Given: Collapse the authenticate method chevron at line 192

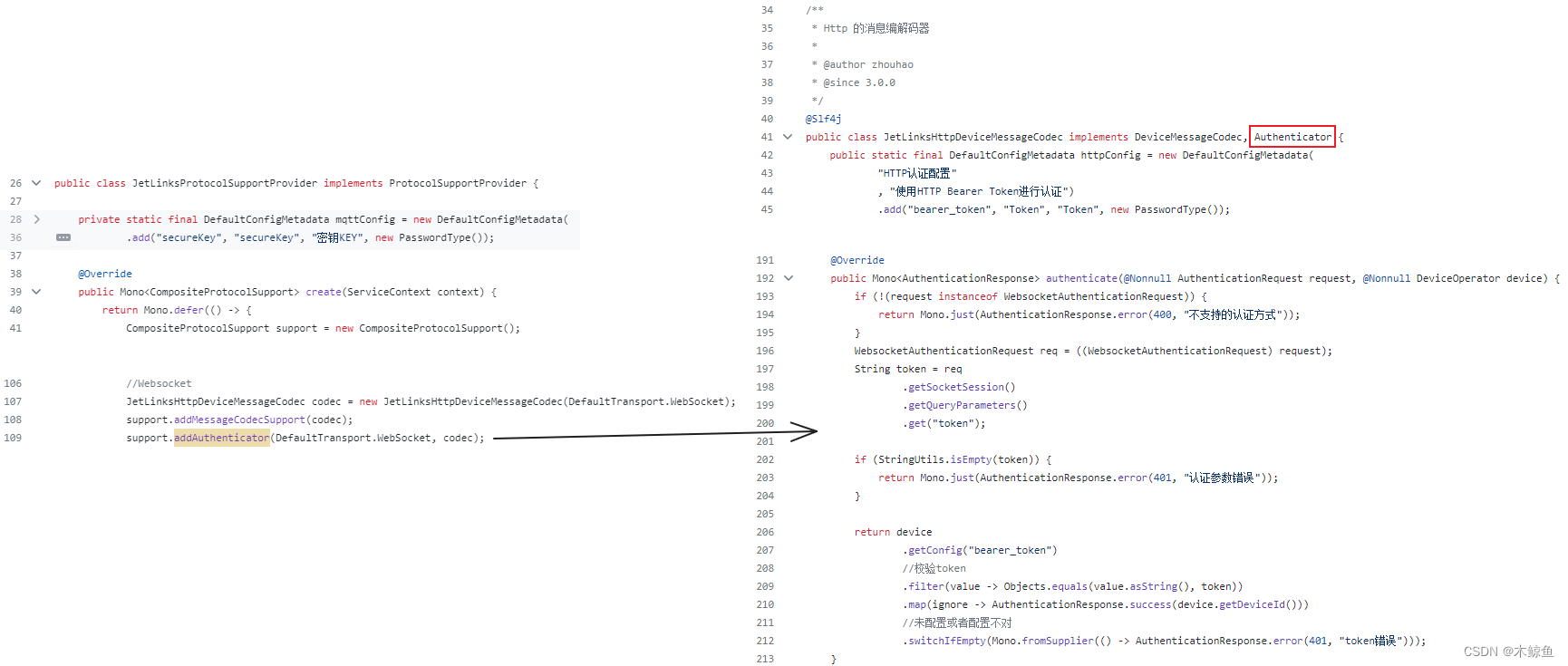Looking at the screenshot, I should pos(788,278).
